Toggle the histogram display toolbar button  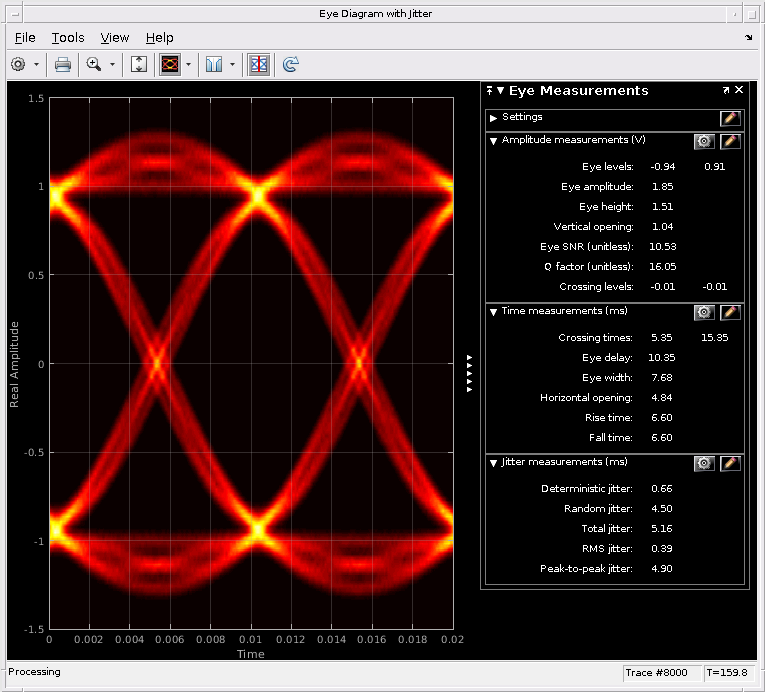[214, 64]
